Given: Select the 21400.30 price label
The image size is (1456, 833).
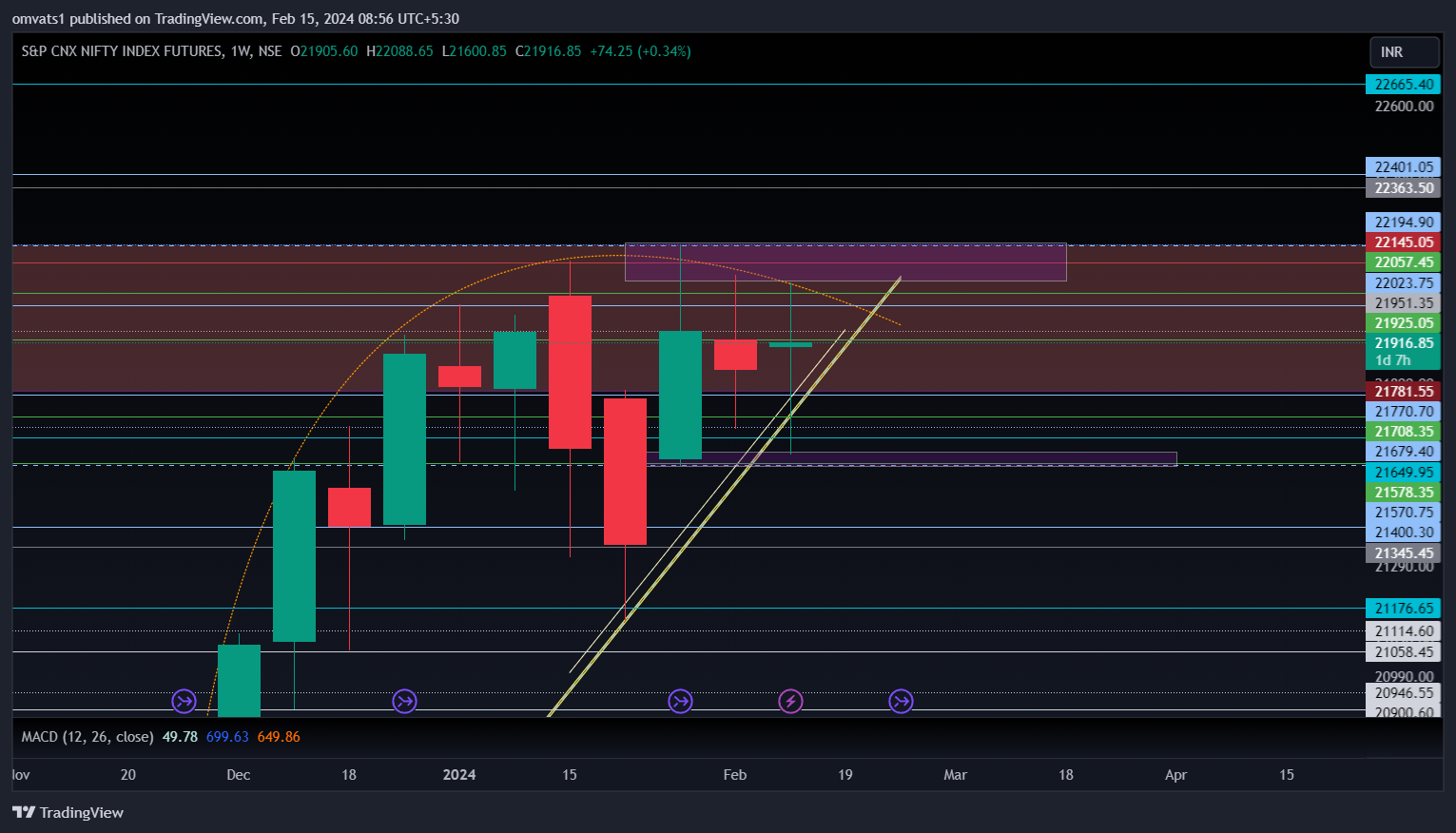Looking at the screenshot, I should (x=1404, y=533).
